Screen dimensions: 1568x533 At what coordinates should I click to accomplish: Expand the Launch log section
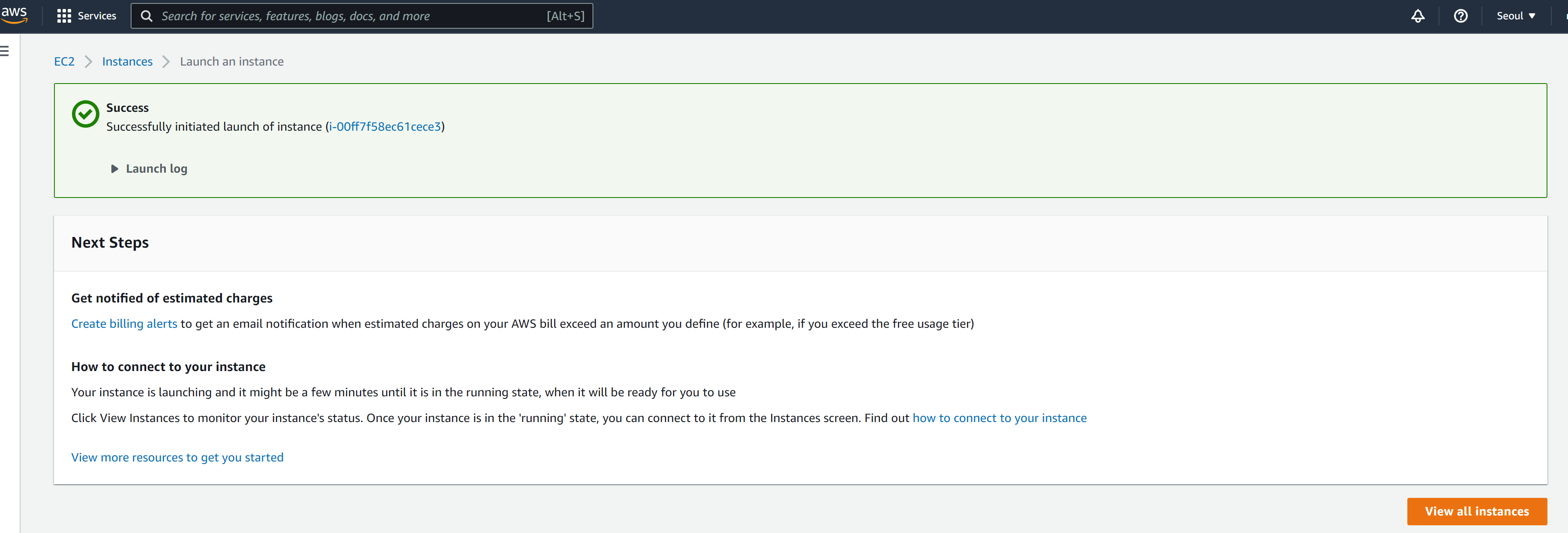149,168
